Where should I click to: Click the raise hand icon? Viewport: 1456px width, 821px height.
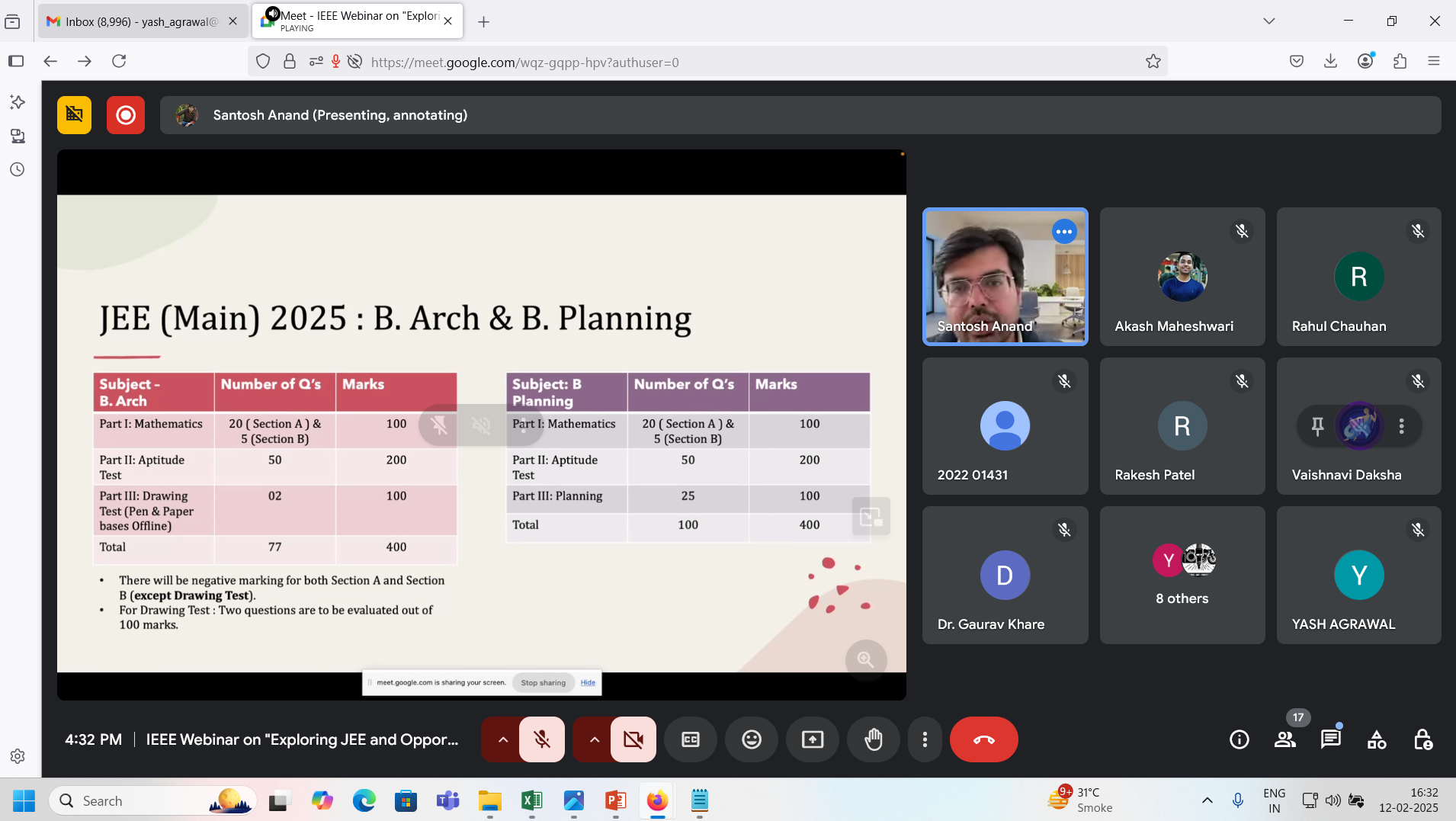874,739
